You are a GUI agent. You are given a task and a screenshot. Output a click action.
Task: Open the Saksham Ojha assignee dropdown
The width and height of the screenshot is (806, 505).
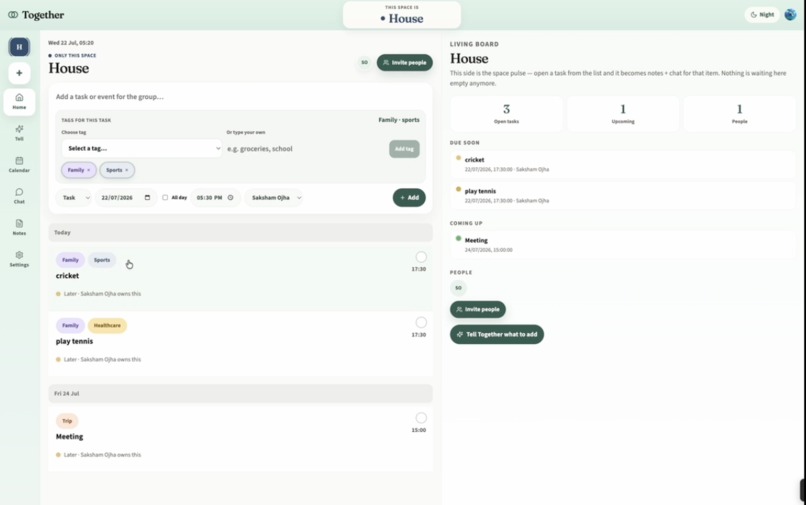point(274,197)
